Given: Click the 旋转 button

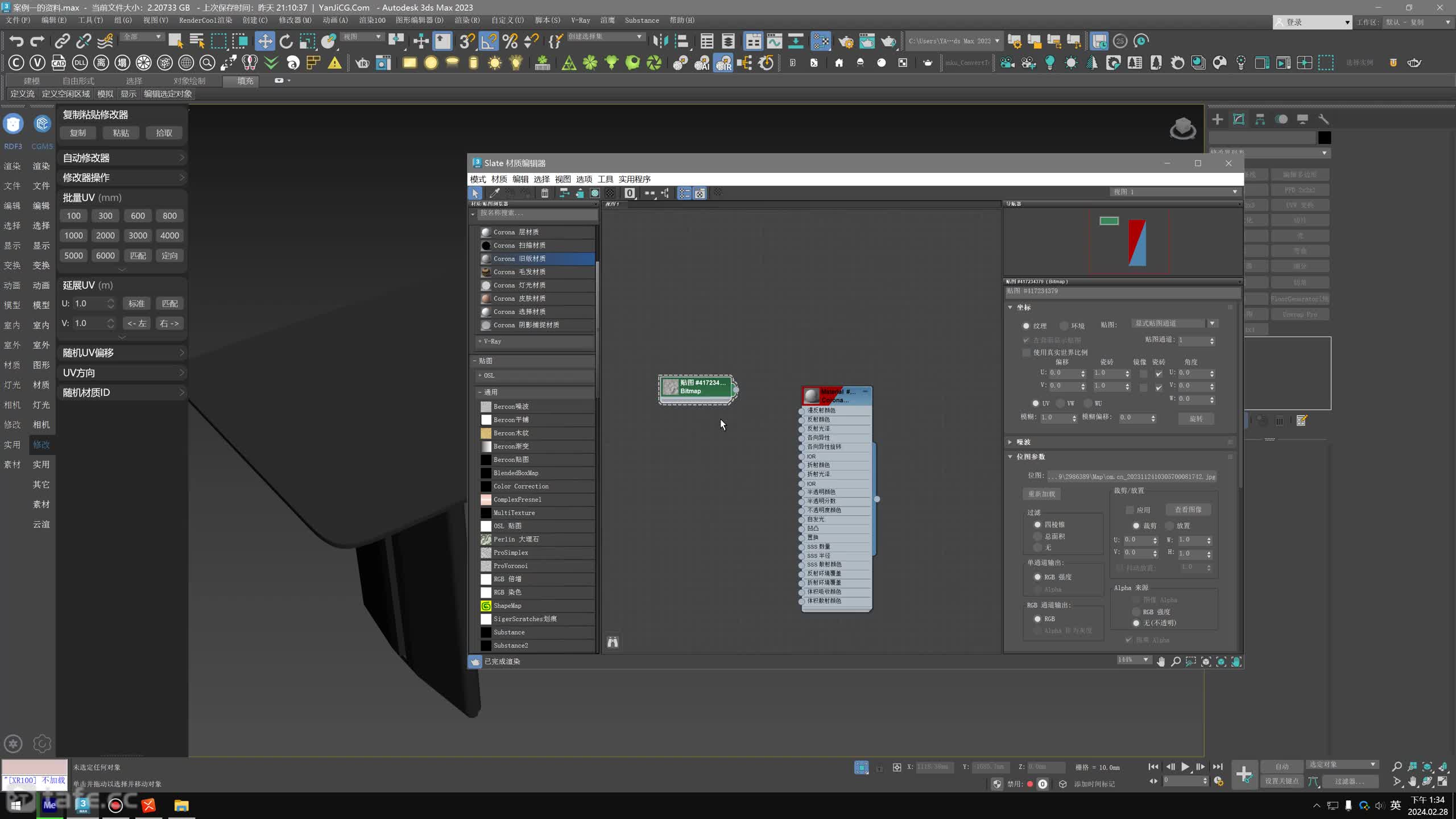Looking at the screenshot, I should pos(1196,419).
